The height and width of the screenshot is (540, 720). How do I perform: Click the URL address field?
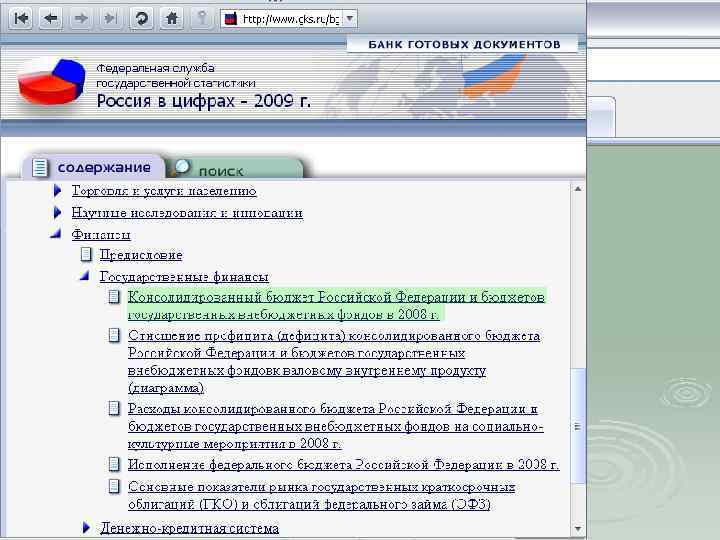point(291,19)
